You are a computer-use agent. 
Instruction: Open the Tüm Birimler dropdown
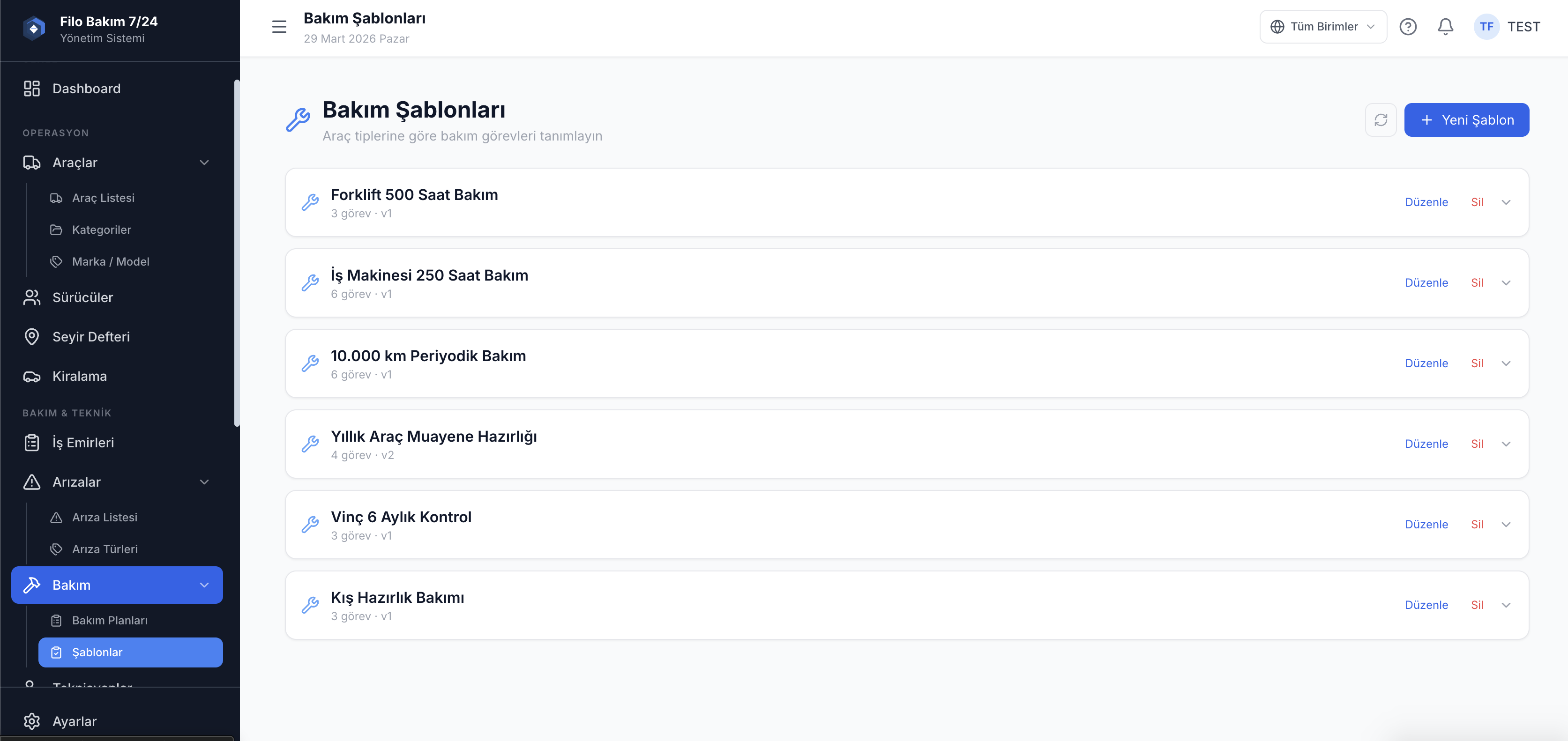[x=1323, y=27]
